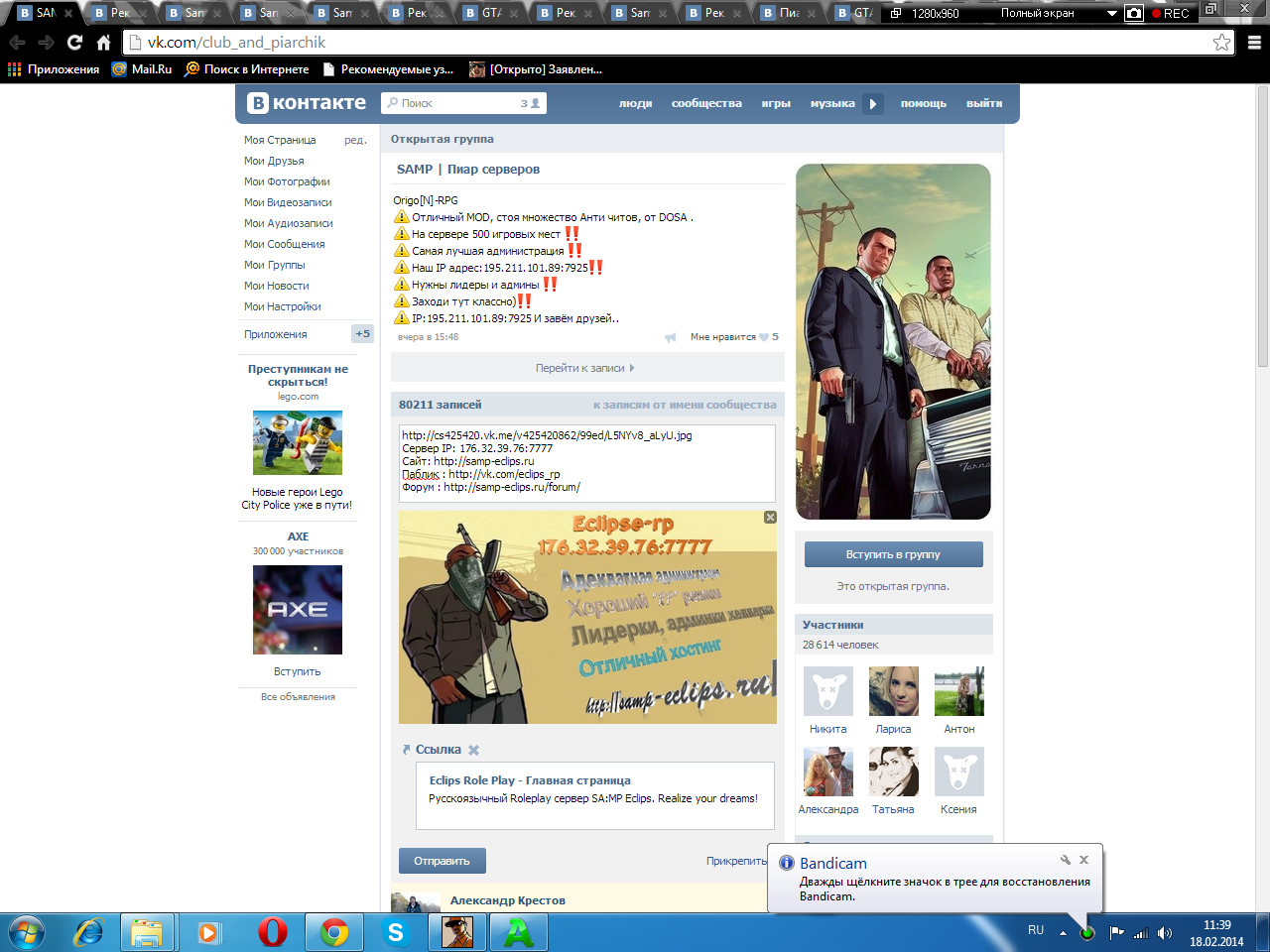The width and height of the screenshot is (1270, 952).
Task: Go to browser home page icon
Action: (x=103, y=43)
